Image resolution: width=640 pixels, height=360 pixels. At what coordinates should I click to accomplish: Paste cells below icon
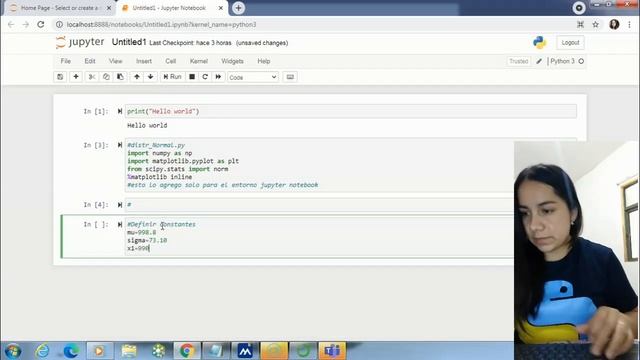point(120,77)
